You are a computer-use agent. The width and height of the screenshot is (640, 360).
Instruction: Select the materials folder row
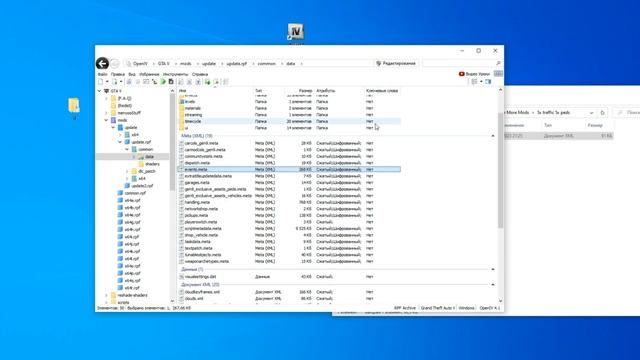289,108
